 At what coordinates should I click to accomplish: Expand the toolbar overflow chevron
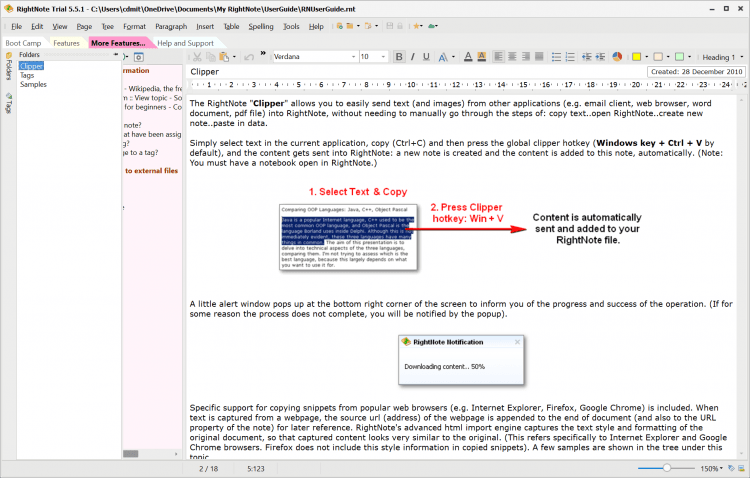[x=263, y=53]
